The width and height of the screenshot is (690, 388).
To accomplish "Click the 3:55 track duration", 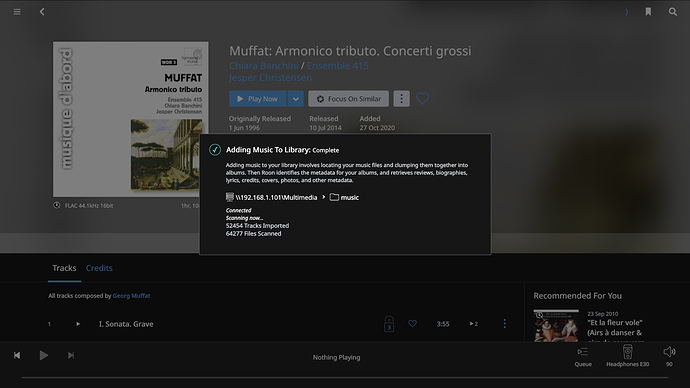I will coord(443,324).
